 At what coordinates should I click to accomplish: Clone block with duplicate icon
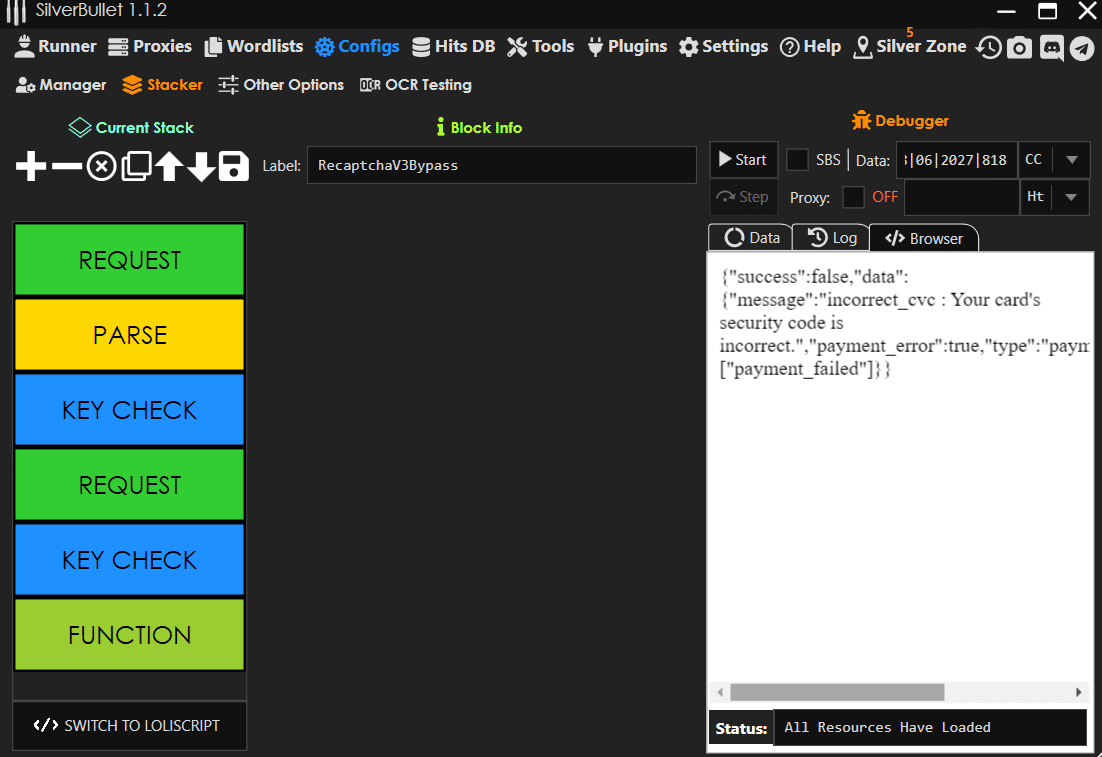(x=136, y=167)
